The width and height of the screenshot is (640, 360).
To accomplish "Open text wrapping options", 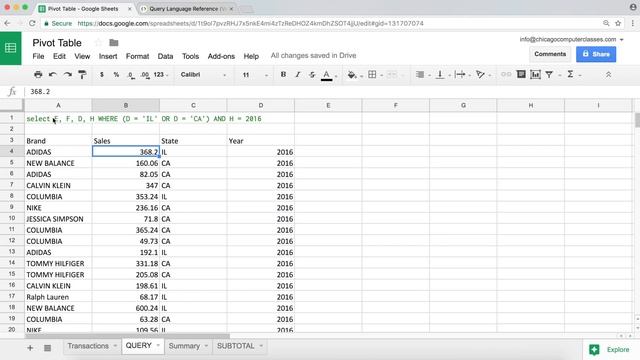I will click(460, 74).
